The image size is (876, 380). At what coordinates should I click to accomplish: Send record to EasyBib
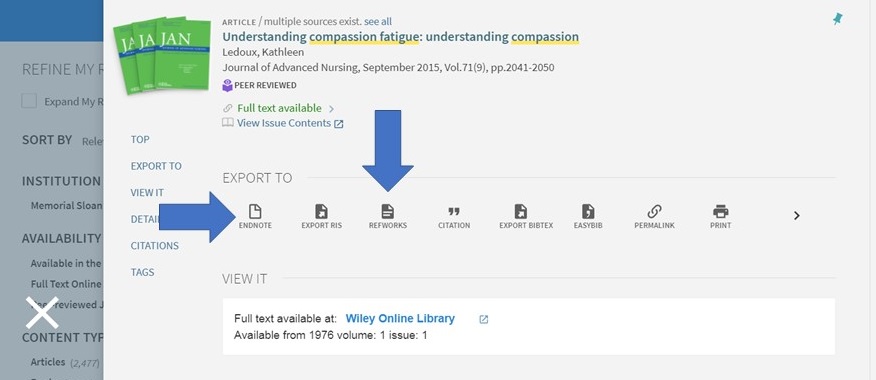pyautogui.click(x=588, y=216)
